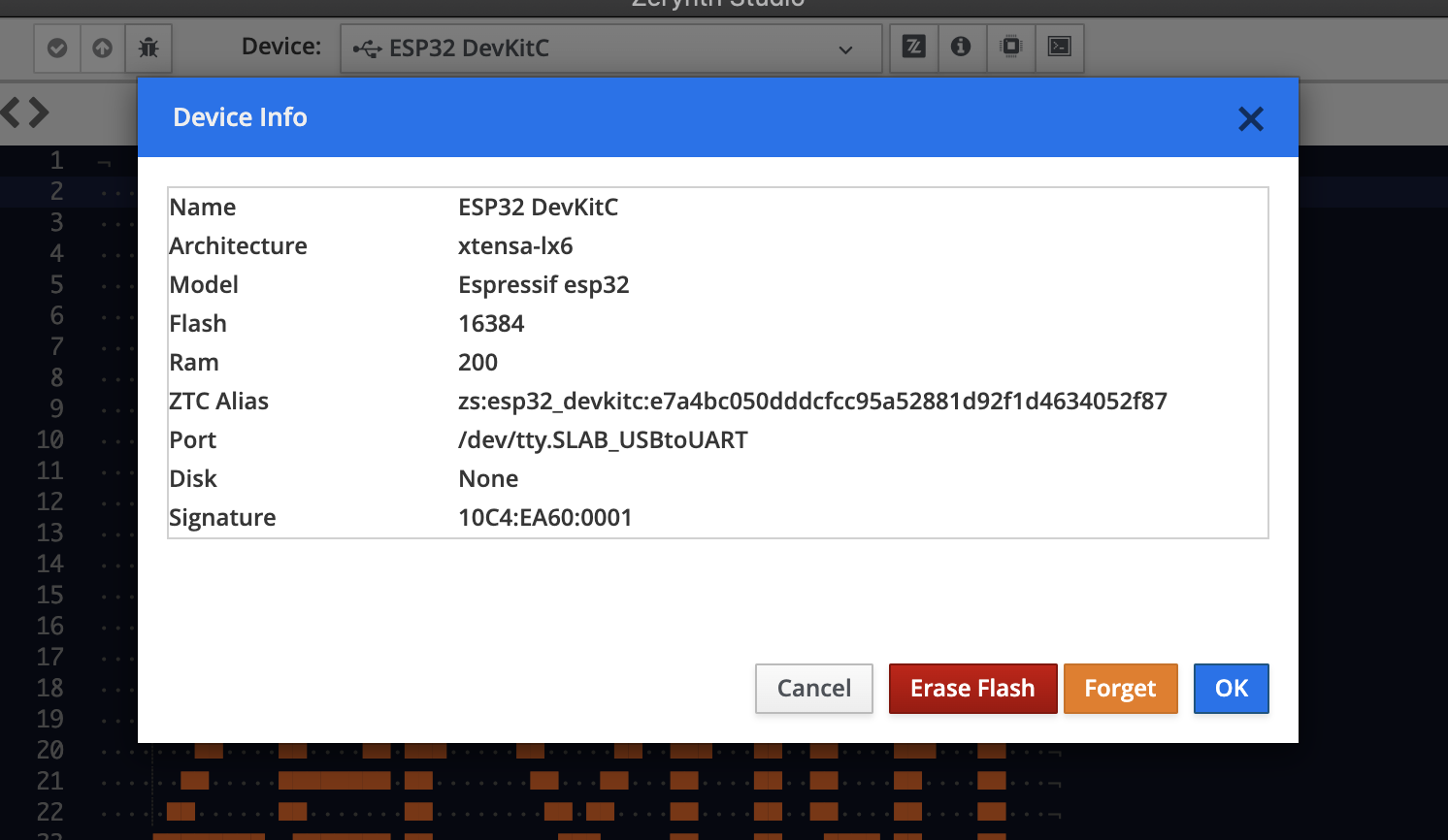
Task: Click the Name value ESP32 DevKitC in table
Action: tap(538, 208)
